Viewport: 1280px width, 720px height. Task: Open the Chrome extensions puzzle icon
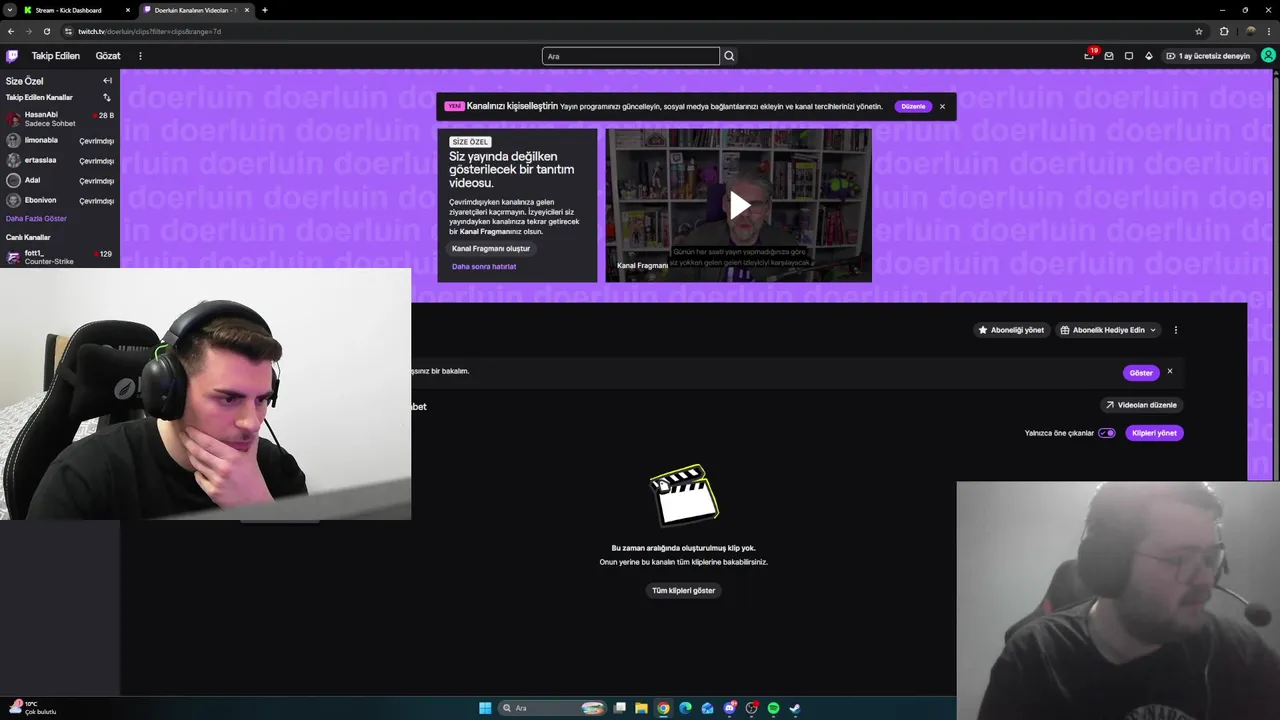(x=1224, y=31)
